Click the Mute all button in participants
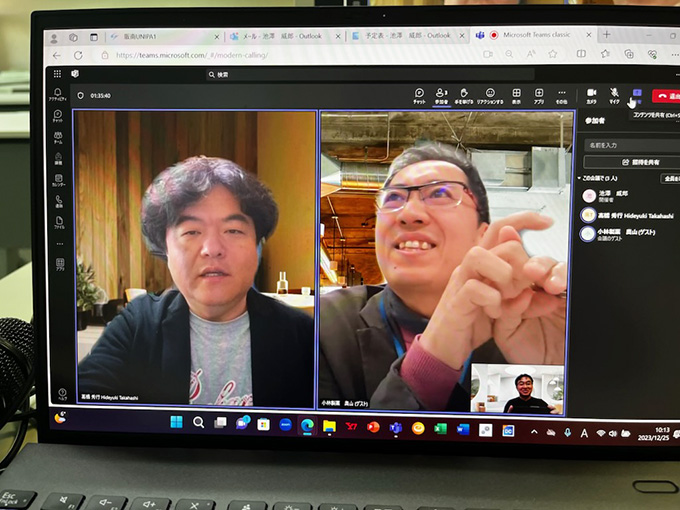Screen dimensions: 680x510 coord(671,178)
